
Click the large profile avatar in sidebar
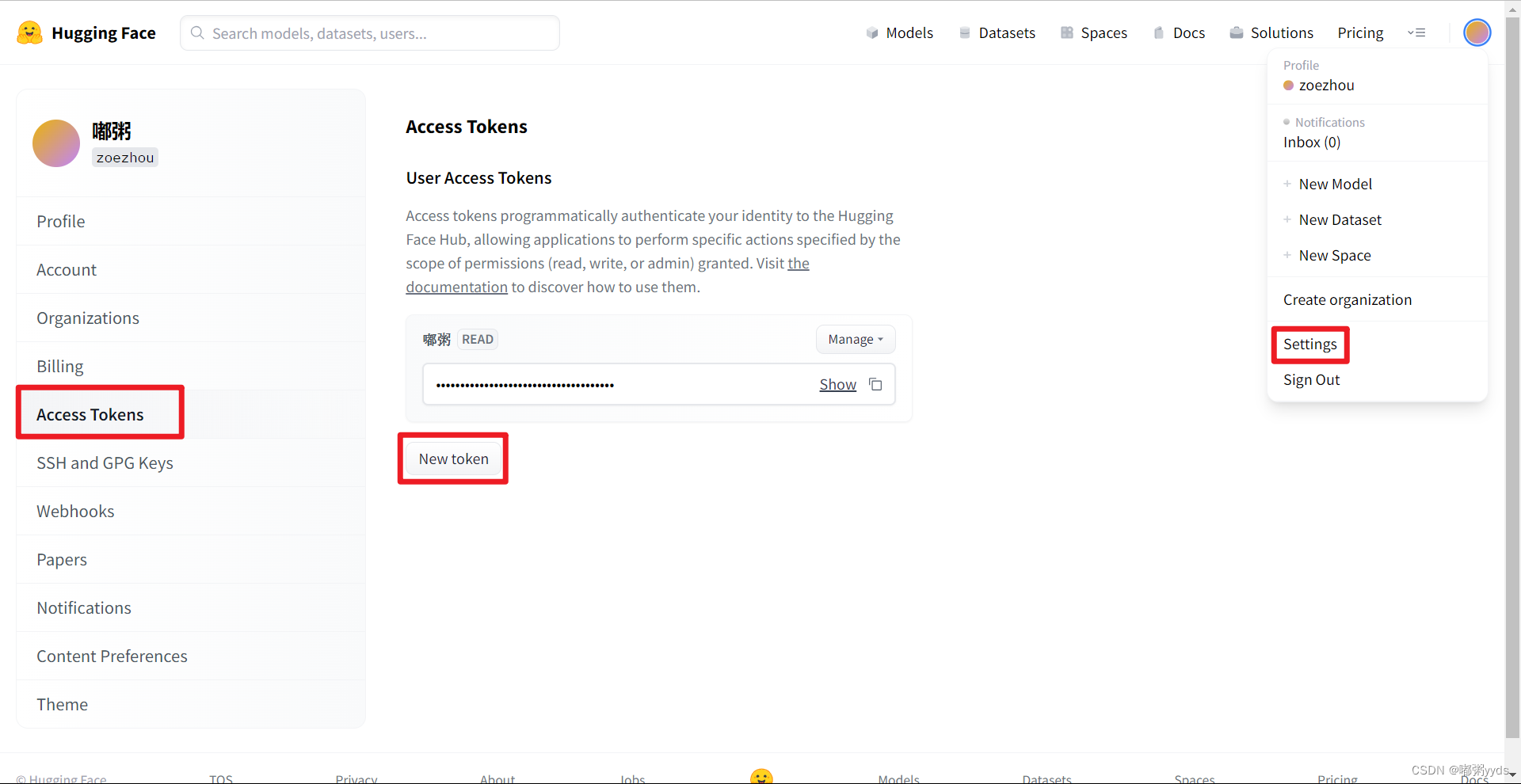point(56,143)
